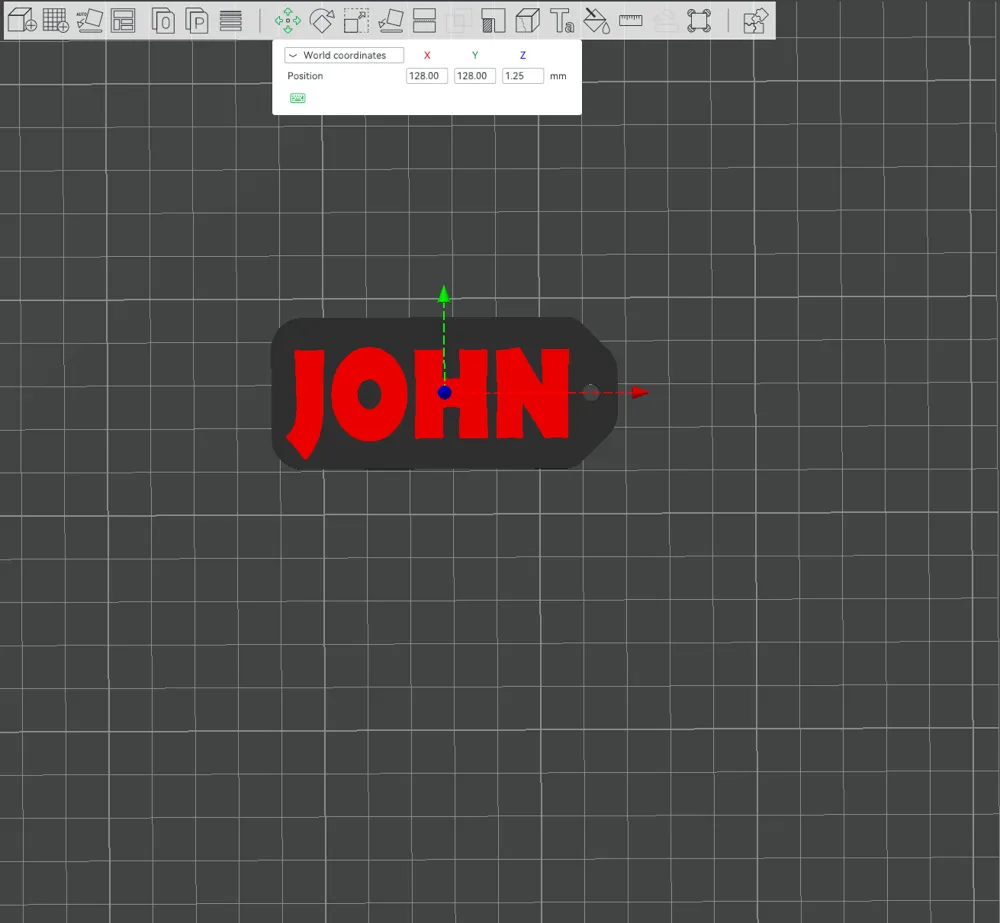The image size is (1000, 923).
Task: Open the seam painting tool
Action: [x=527, y=20]
